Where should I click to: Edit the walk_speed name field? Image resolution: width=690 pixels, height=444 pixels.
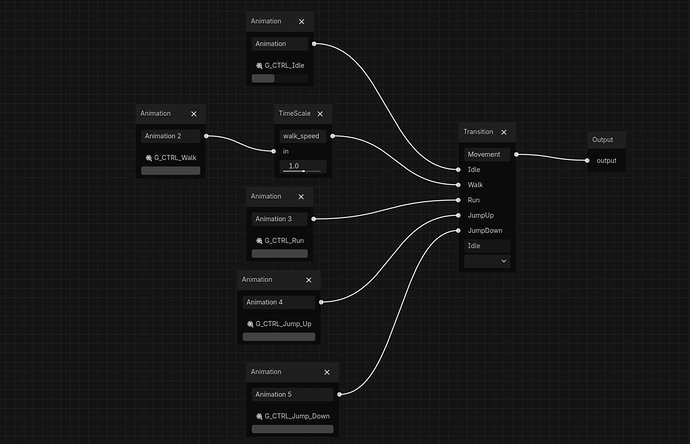(x=303, y=136)
